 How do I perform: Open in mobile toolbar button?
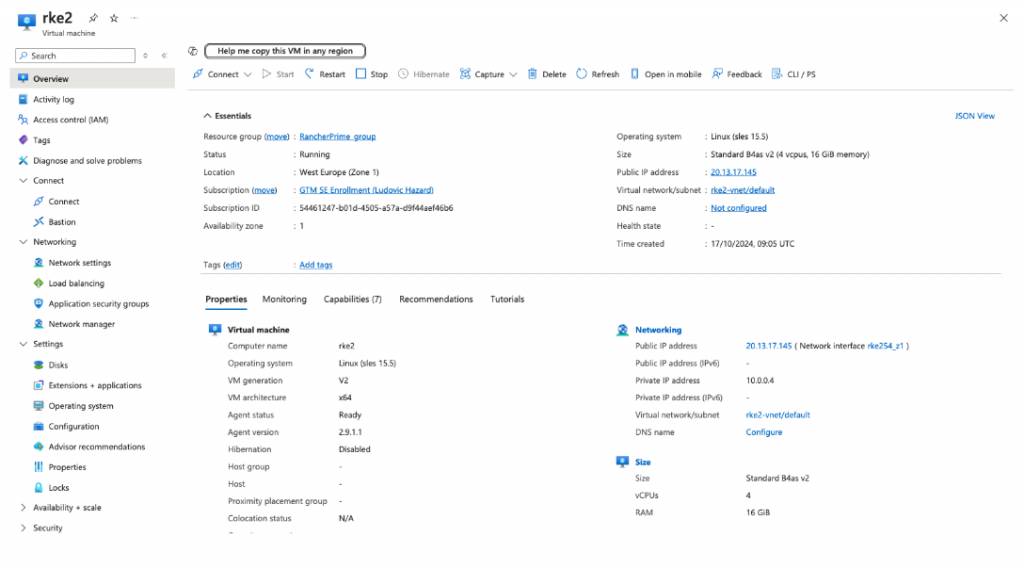[x=665, y=74]
